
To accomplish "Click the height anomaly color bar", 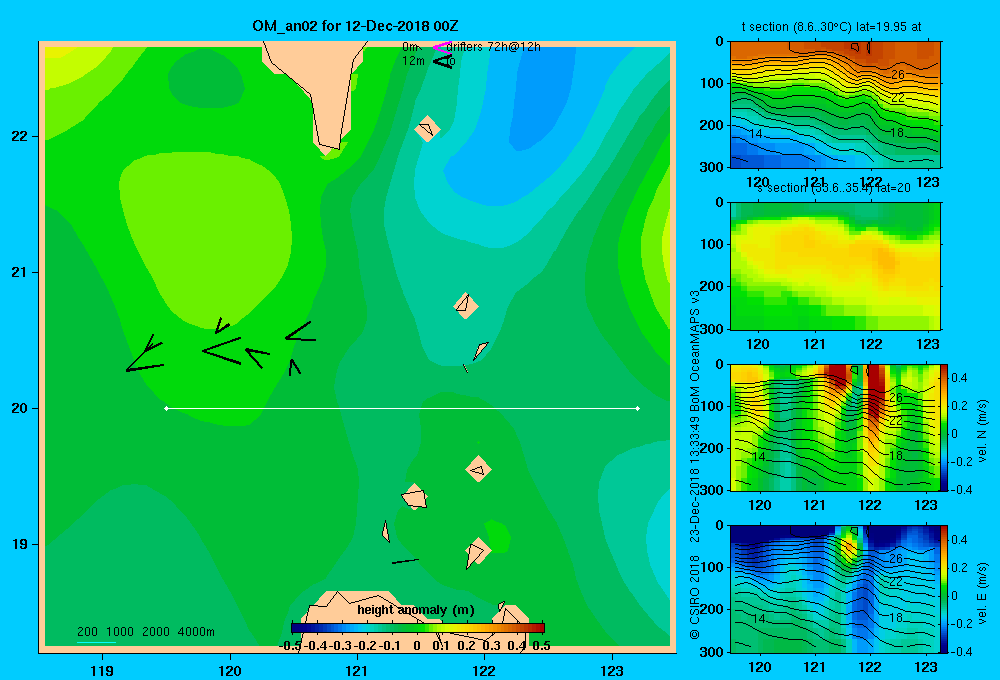I will [x=418, y=628].
